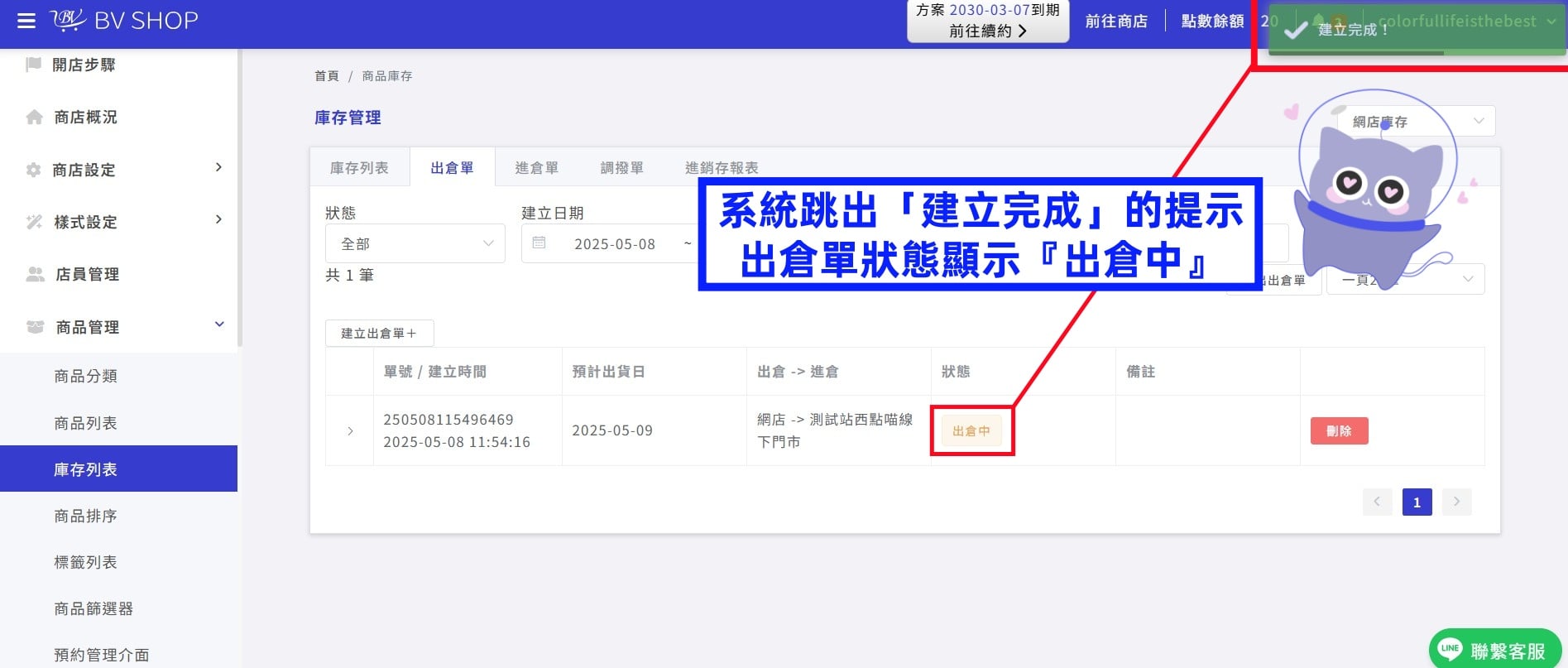The image size is (1568, 668).
Task: Delete the order with red 刪除 button
Action: click(x=1339, y=430)
